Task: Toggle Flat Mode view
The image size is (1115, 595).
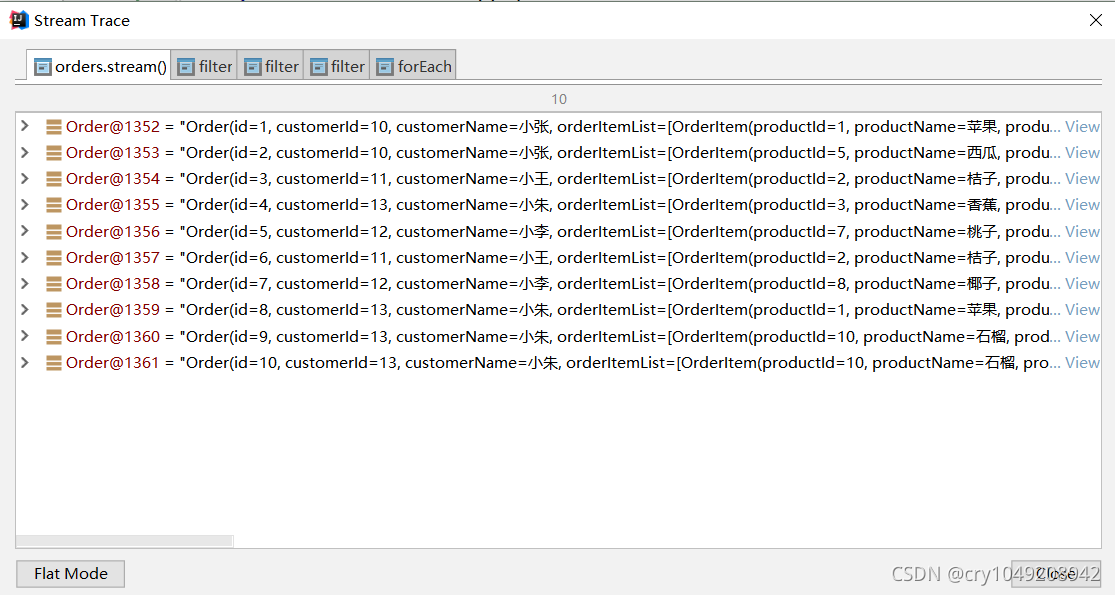Action: point(70,573)
